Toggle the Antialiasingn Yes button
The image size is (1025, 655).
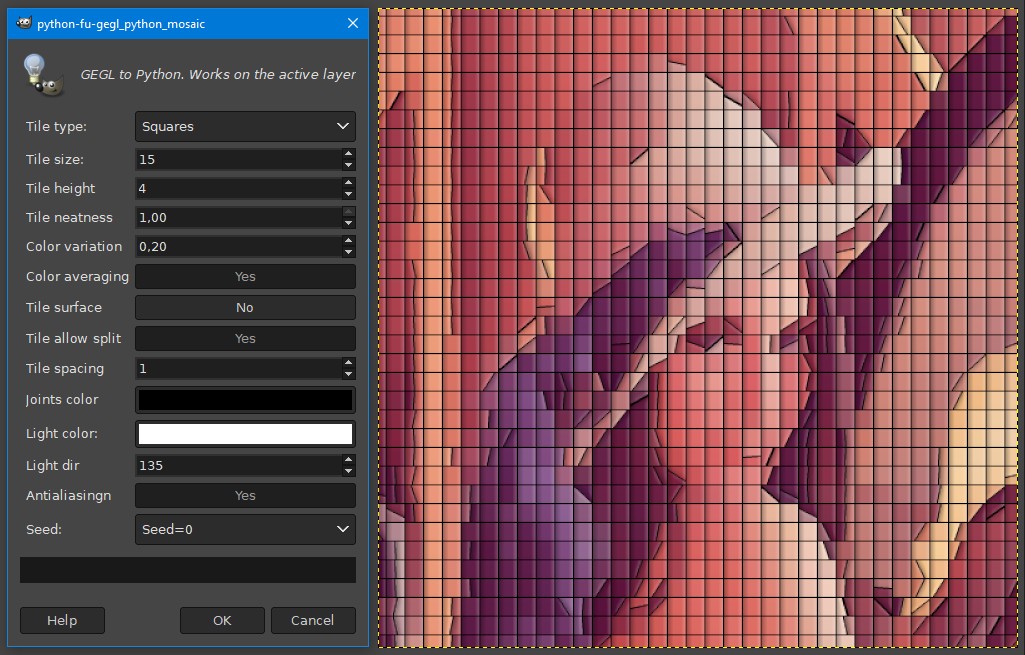[245, 495]
